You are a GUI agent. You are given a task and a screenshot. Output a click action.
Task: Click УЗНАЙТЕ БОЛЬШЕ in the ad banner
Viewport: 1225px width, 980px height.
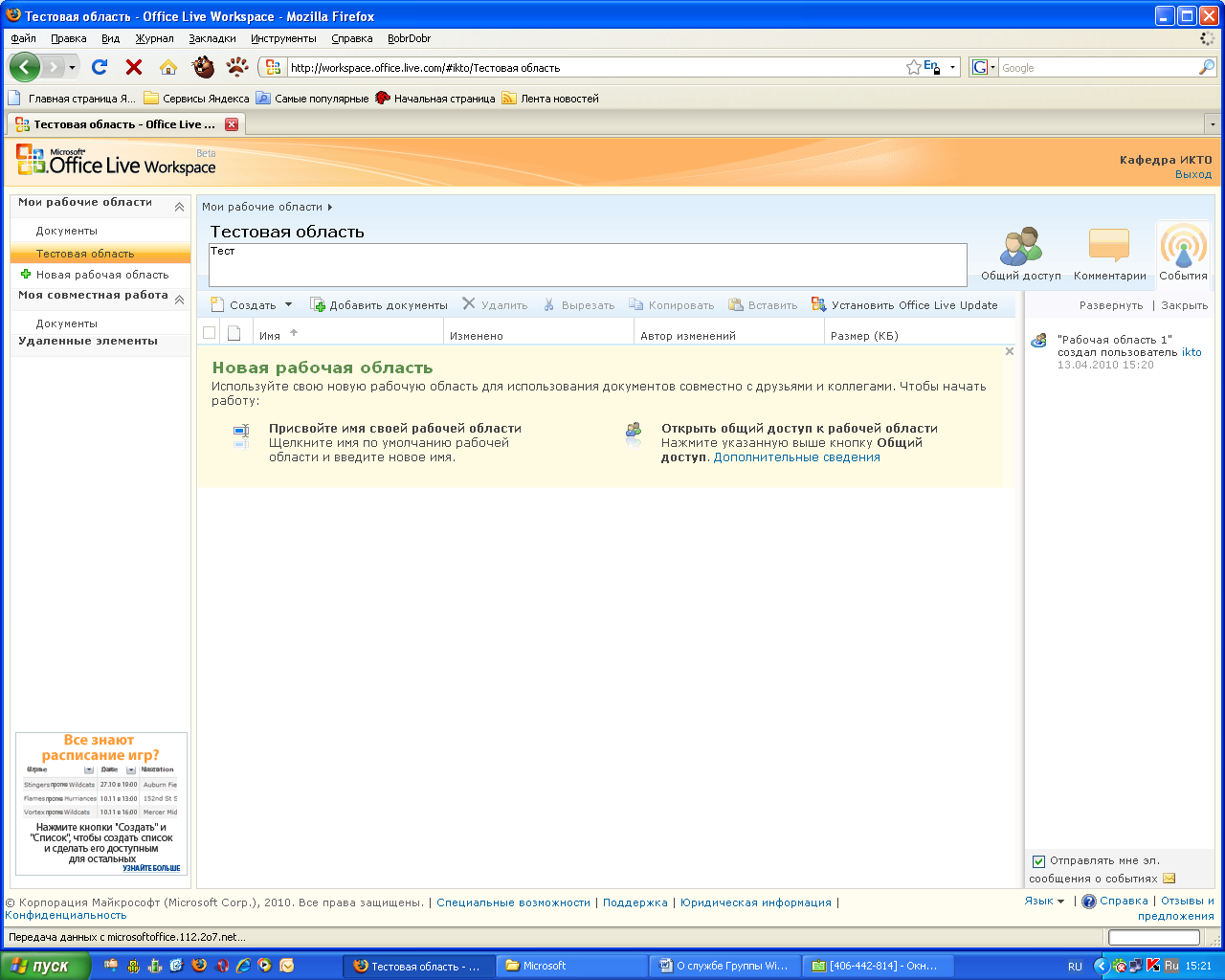tap(151, 868)
